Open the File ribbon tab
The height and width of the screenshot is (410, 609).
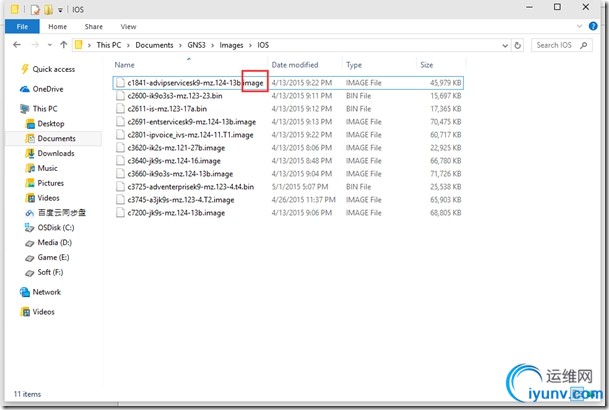[22, 26]
